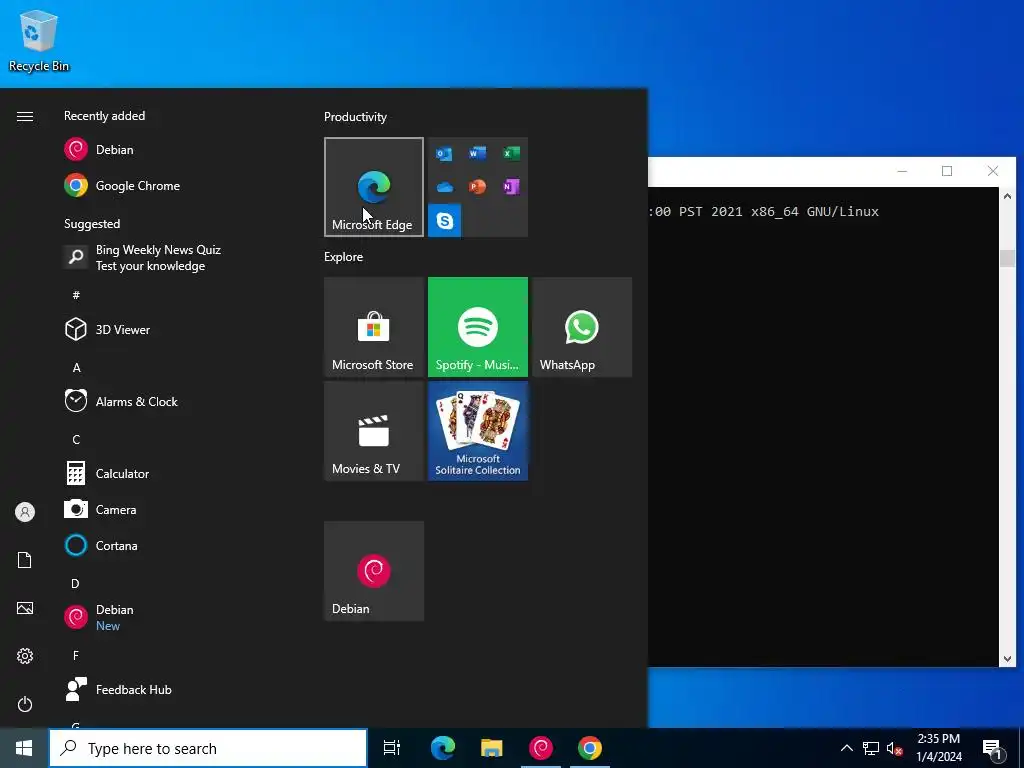
Task: Click terminal scrollbar down arrow
Action: click(1007, 659)
